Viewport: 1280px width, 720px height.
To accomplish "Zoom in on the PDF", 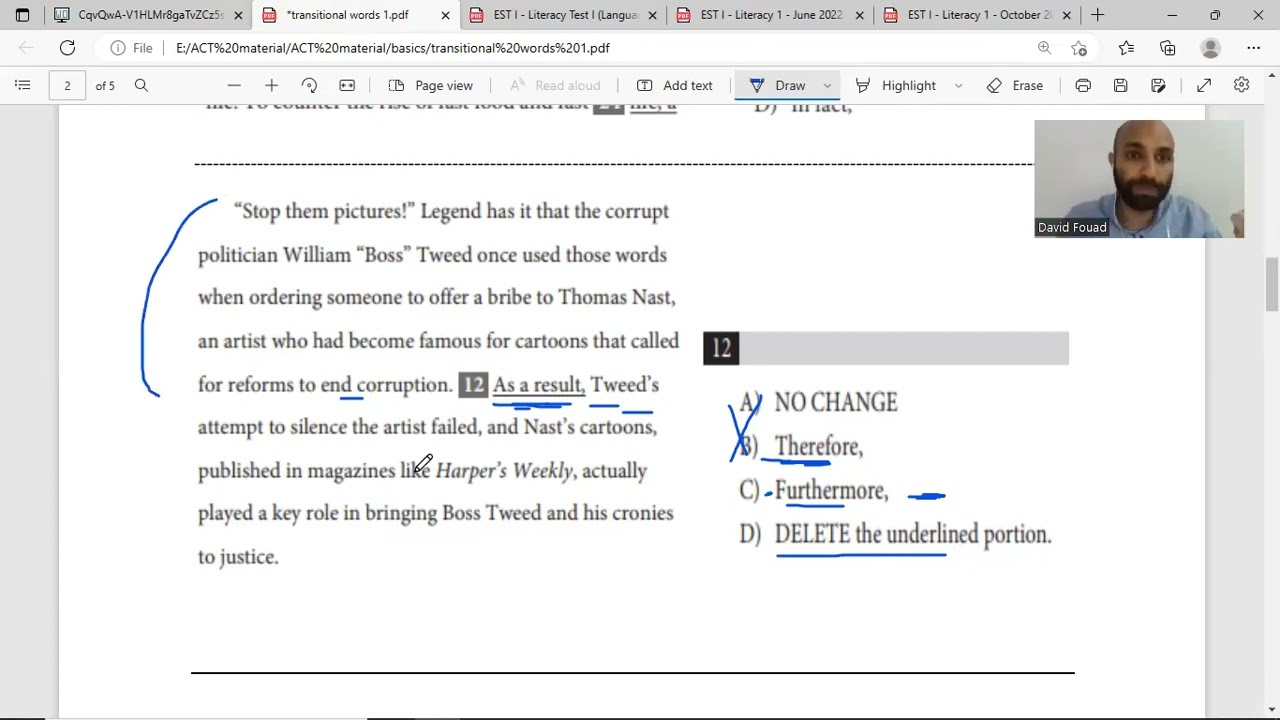I will click(271, 86).
